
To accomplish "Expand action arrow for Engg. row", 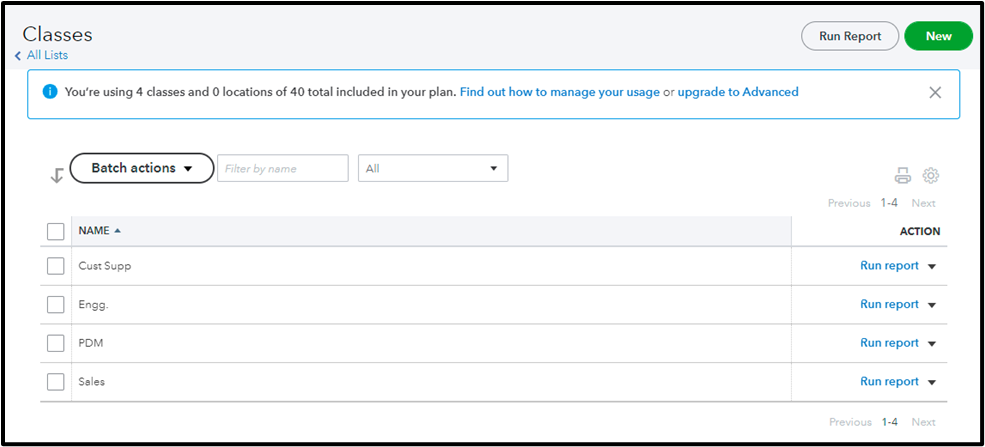I will pos(932,305).
